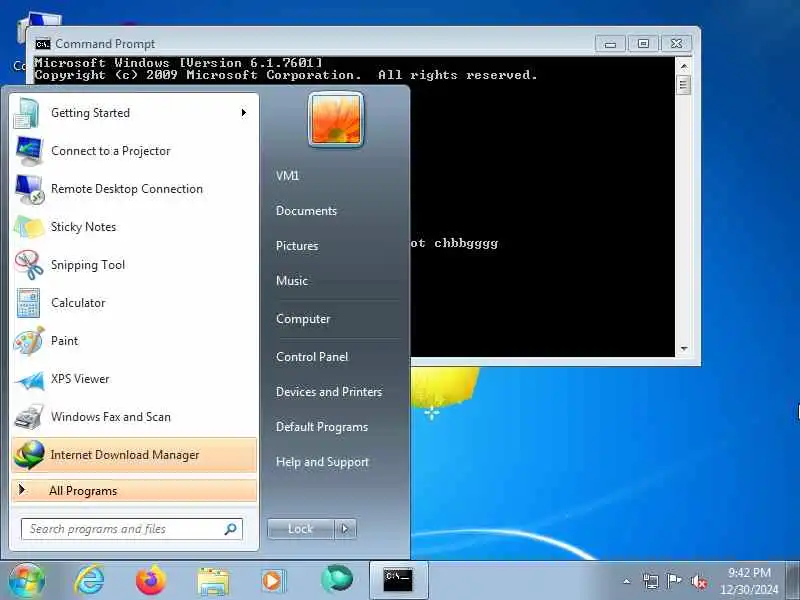Open shutdown options arrow next to Lock
Viewport: 800px width, 600px height.
345,529
